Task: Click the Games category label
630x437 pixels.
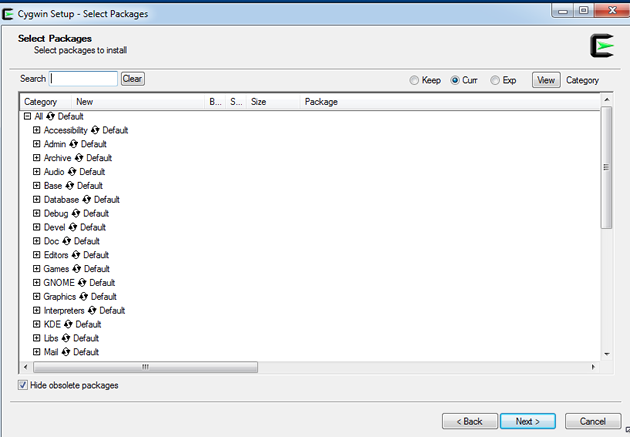Action: point(56,269)
